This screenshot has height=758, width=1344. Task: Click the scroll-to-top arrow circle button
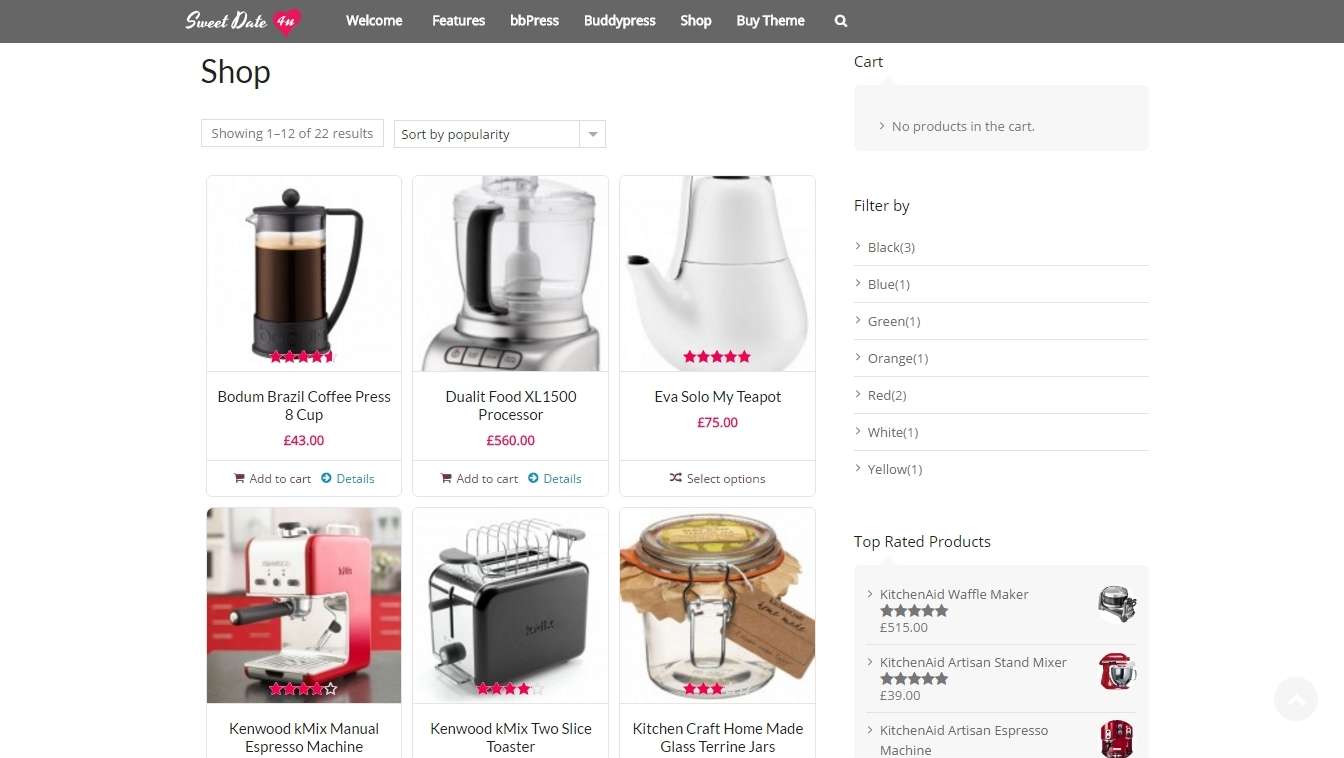1296,699
